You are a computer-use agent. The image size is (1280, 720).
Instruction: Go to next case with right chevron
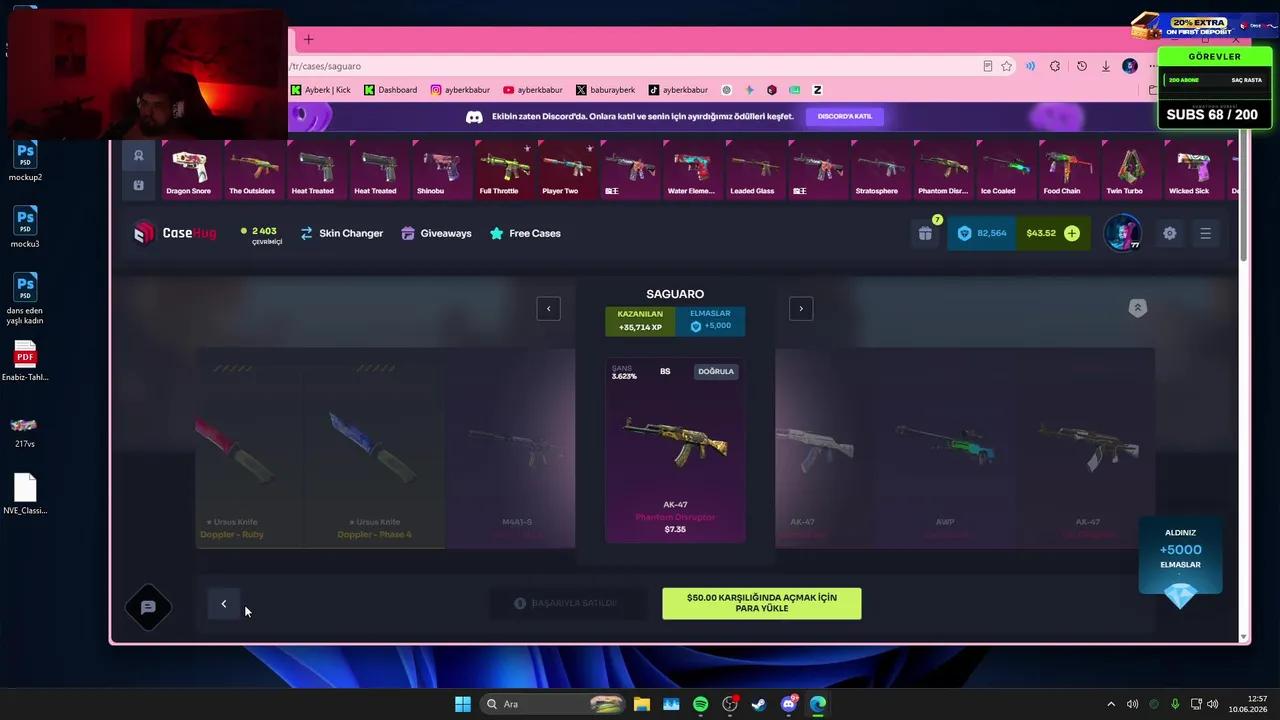click(801, 309)
